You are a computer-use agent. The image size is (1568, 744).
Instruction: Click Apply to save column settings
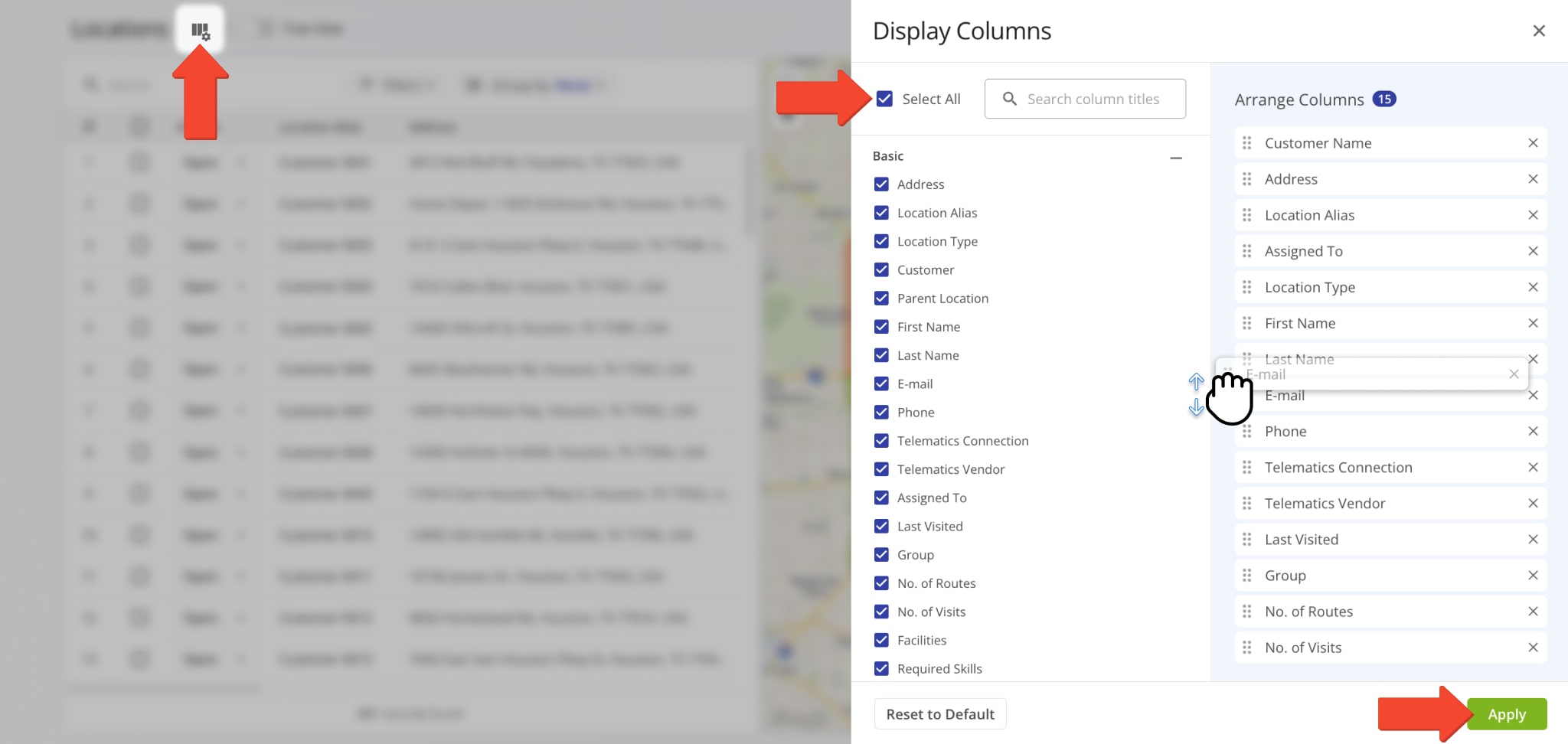click(x=1506, y=714)
